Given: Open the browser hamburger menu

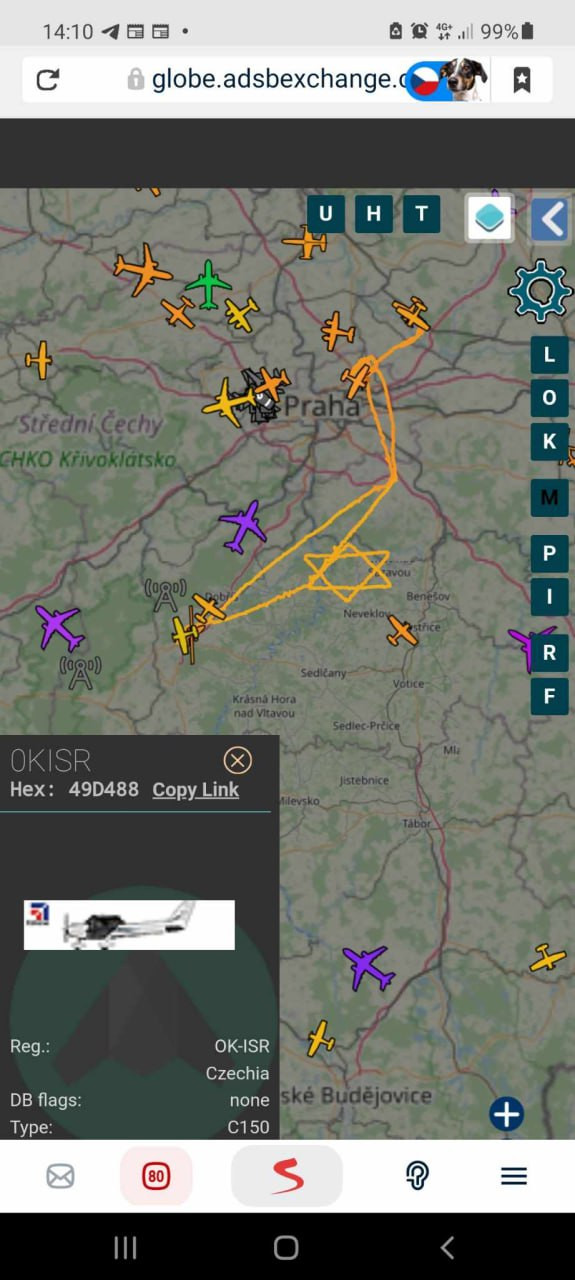Looking at the screenshot, I should pos(514,1176).
